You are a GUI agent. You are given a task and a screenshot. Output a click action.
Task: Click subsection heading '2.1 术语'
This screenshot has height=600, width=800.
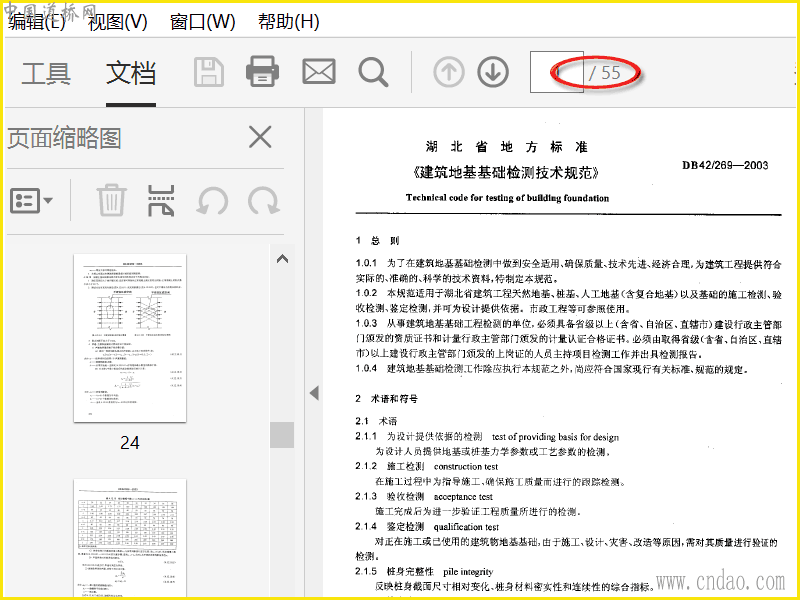(376, 421)
